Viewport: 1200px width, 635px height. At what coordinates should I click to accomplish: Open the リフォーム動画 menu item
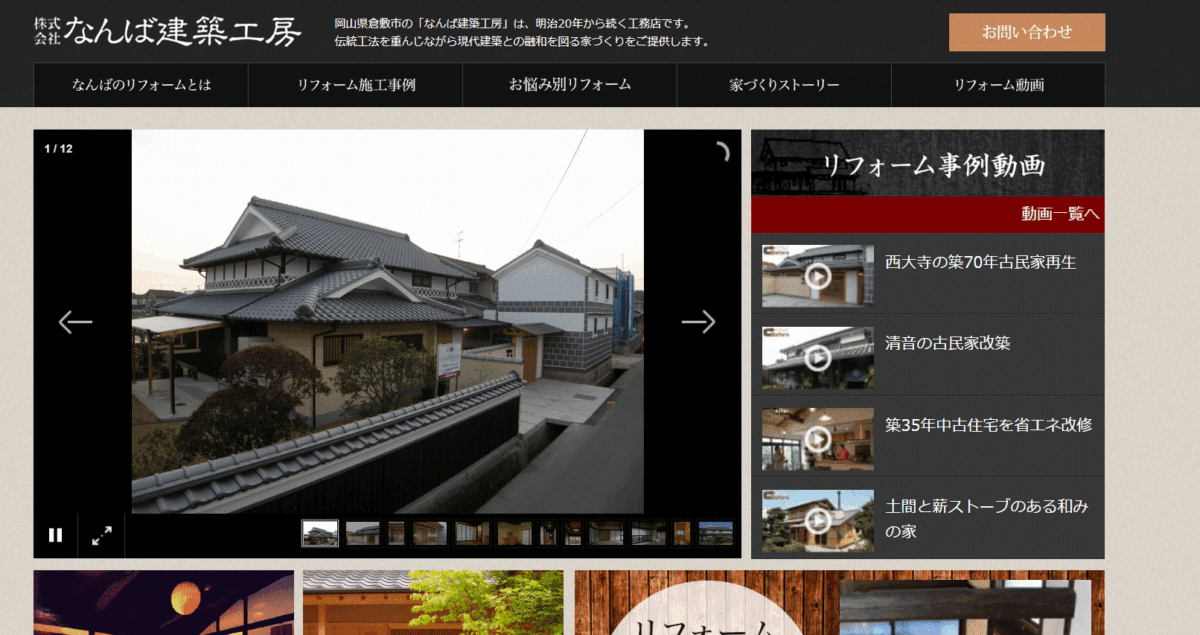click(998, 85)
